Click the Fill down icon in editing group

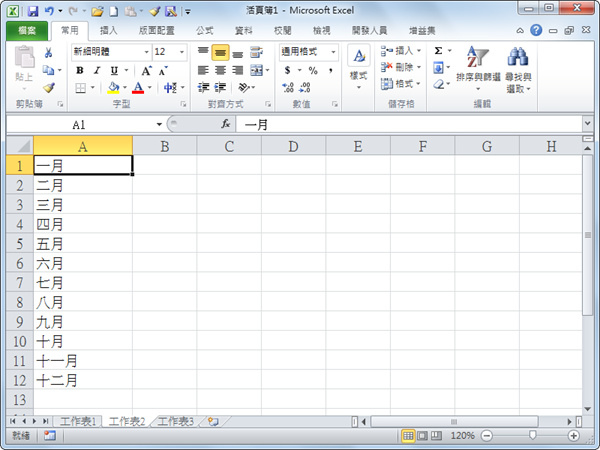tap(439, 68)
